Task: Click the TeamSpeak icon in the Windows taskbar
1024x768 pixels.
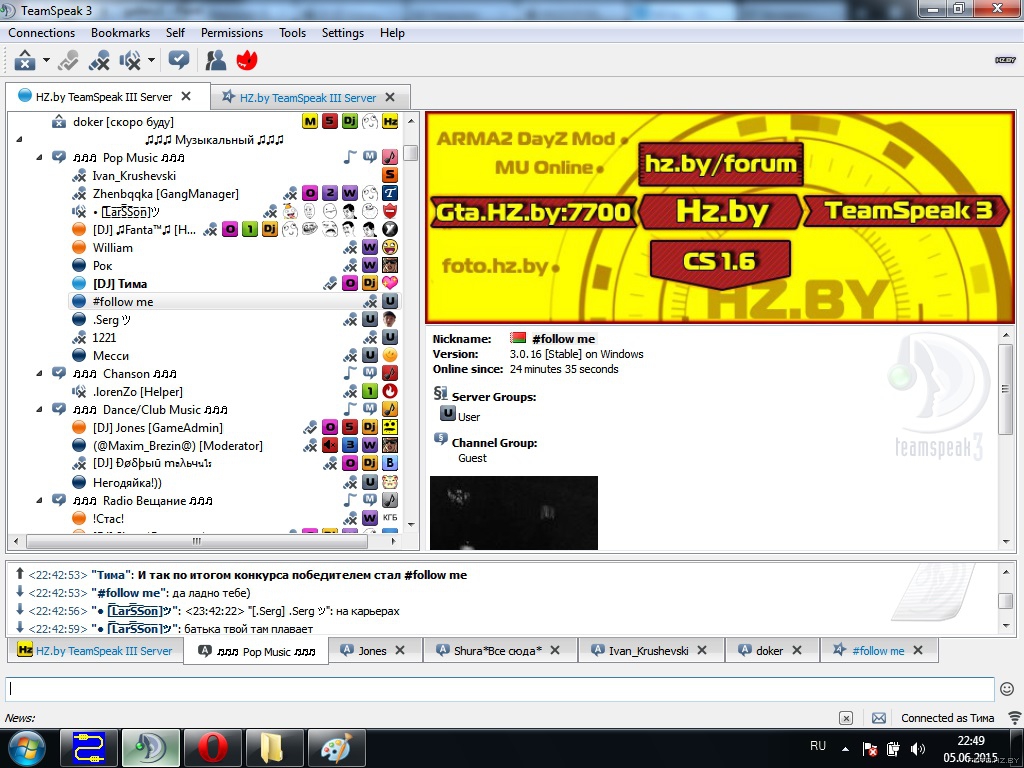Action: pos(152,748)
